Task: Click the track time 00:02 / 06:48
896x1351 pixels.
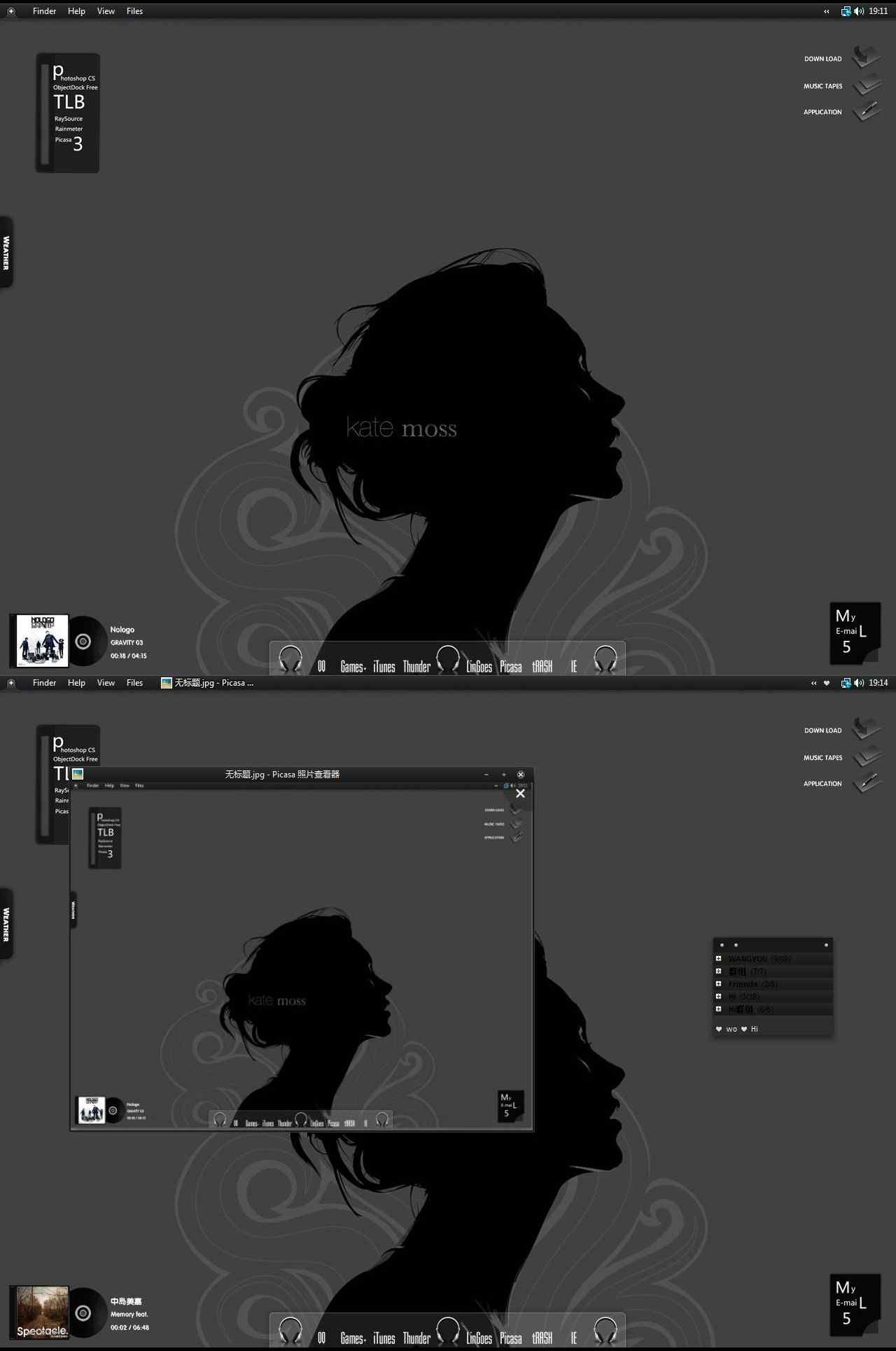Action: 129,1328
